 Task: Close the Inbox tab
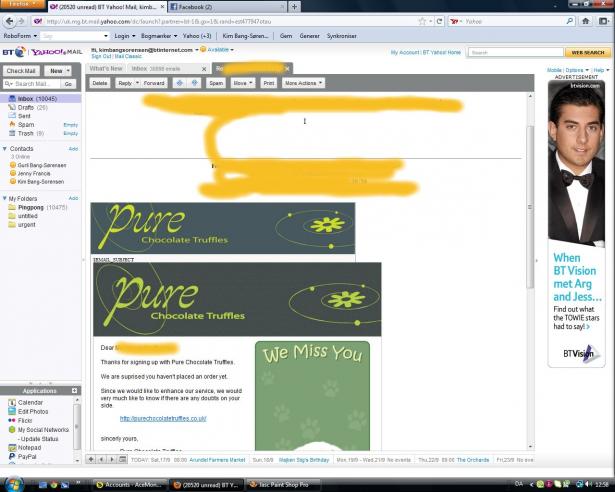(204, 69)
